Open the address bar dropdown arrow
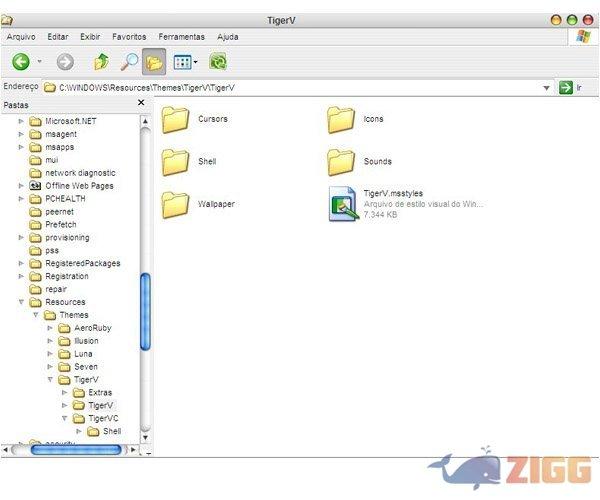Viewport: 600px width, 500px height. pos(546,88)
